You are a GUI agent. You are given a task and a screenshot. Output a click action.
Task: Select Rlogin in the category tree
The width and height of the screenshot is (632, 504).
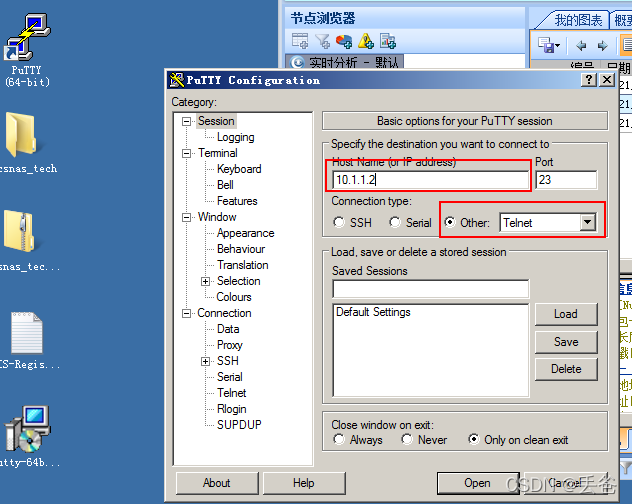click(231, 409)
